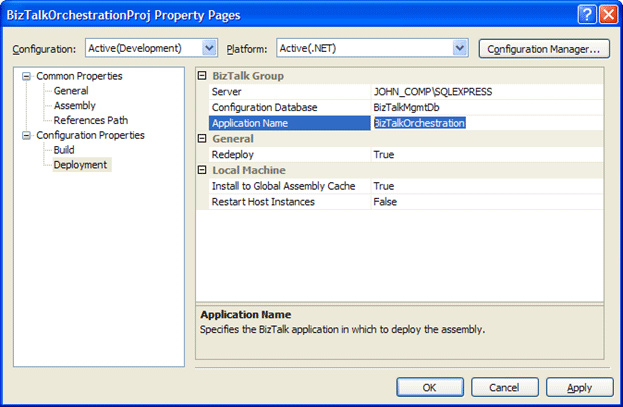Click the JOHN_COMP\SQLEXPRESS value
The width and height of the screenshot is (623, 407).
click(433, 92)
